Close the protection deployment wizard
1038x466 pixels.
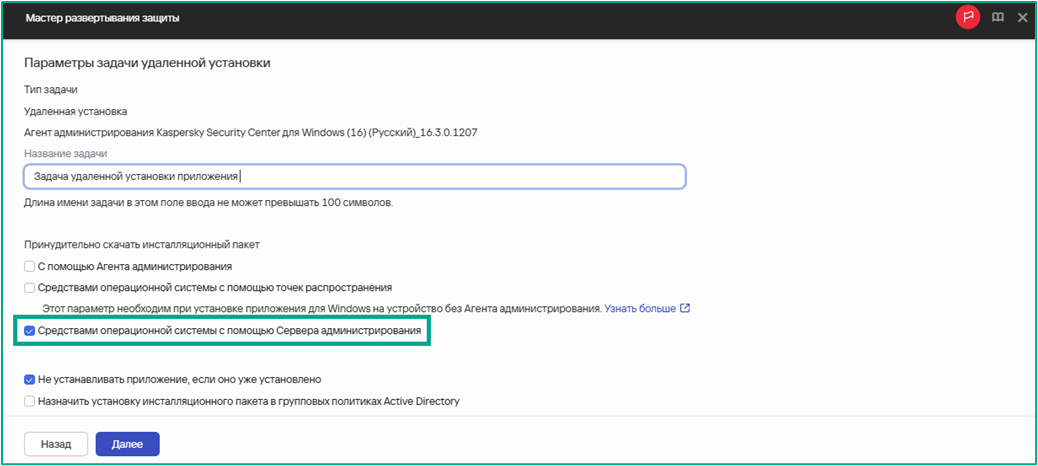coord(1022,18)
